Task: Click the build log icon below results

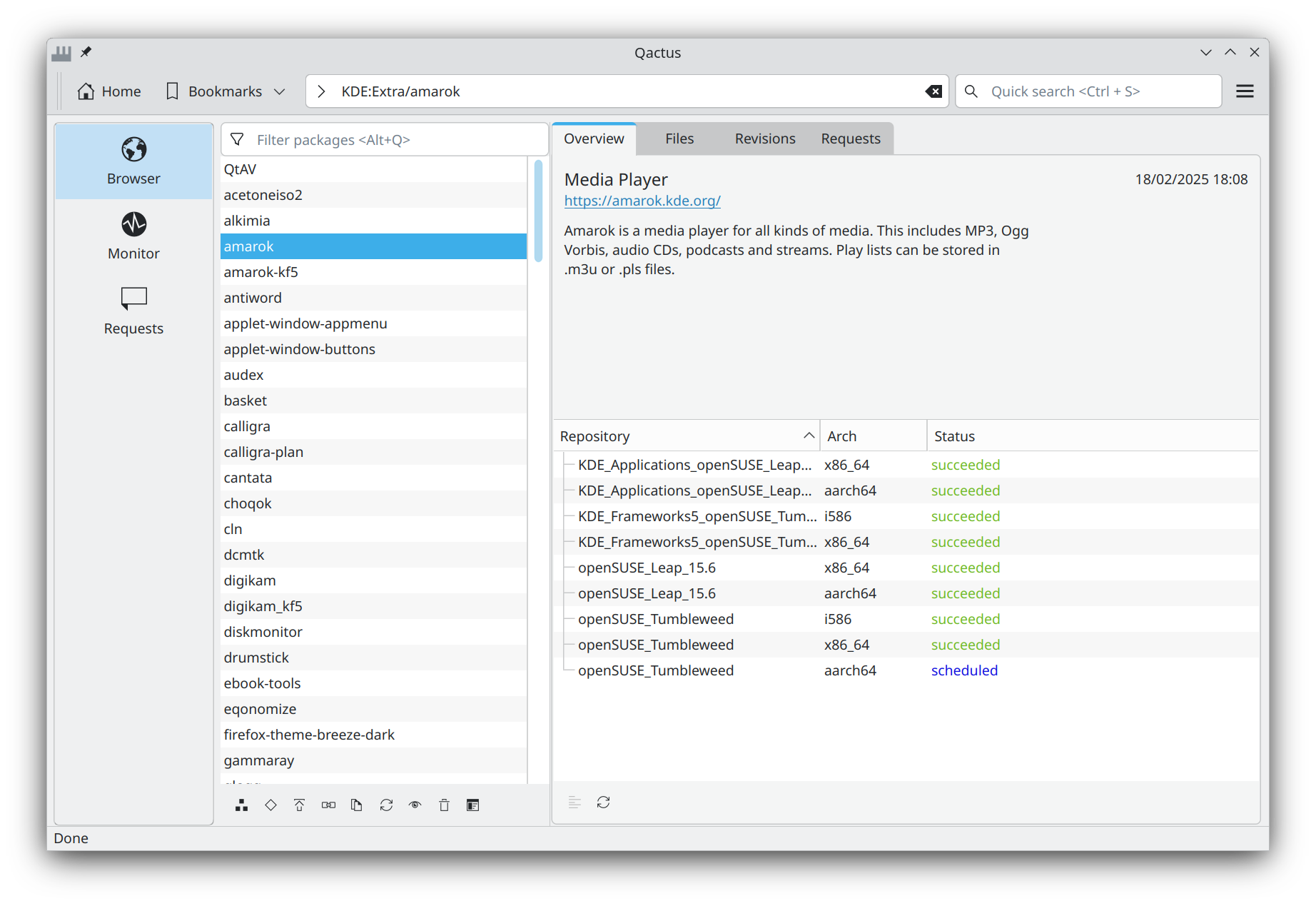Action: point(575,802)
